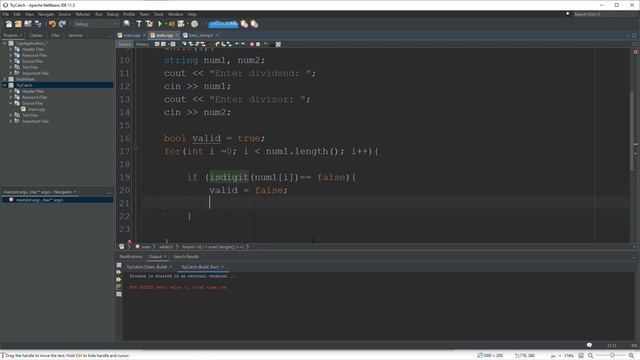Click the notifications icon in status bar
Image resolution: width=640 pixels, height=360 pixels.
coord(589,345)
